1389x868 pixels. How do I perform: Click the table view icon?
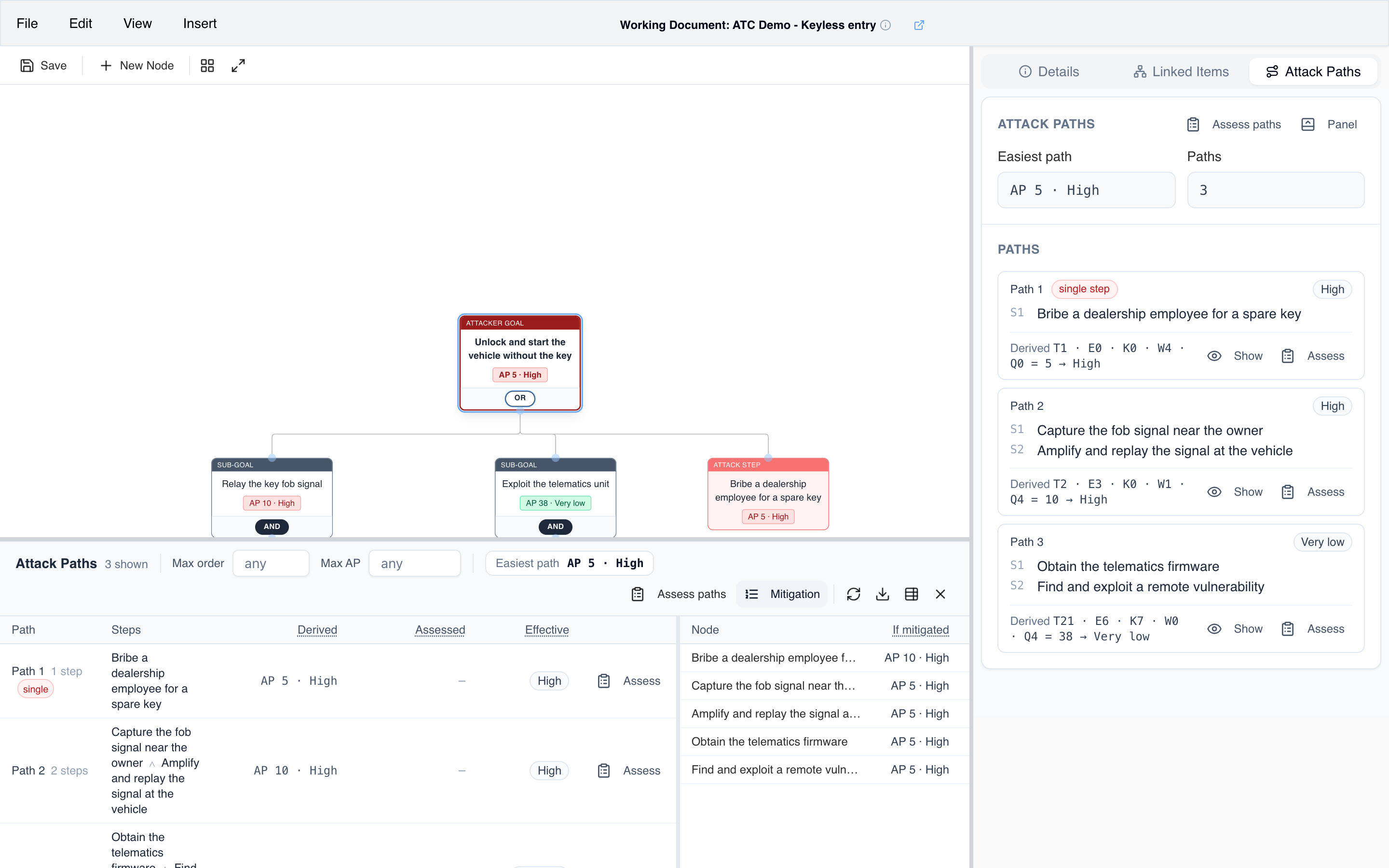[x=912, y=594]
